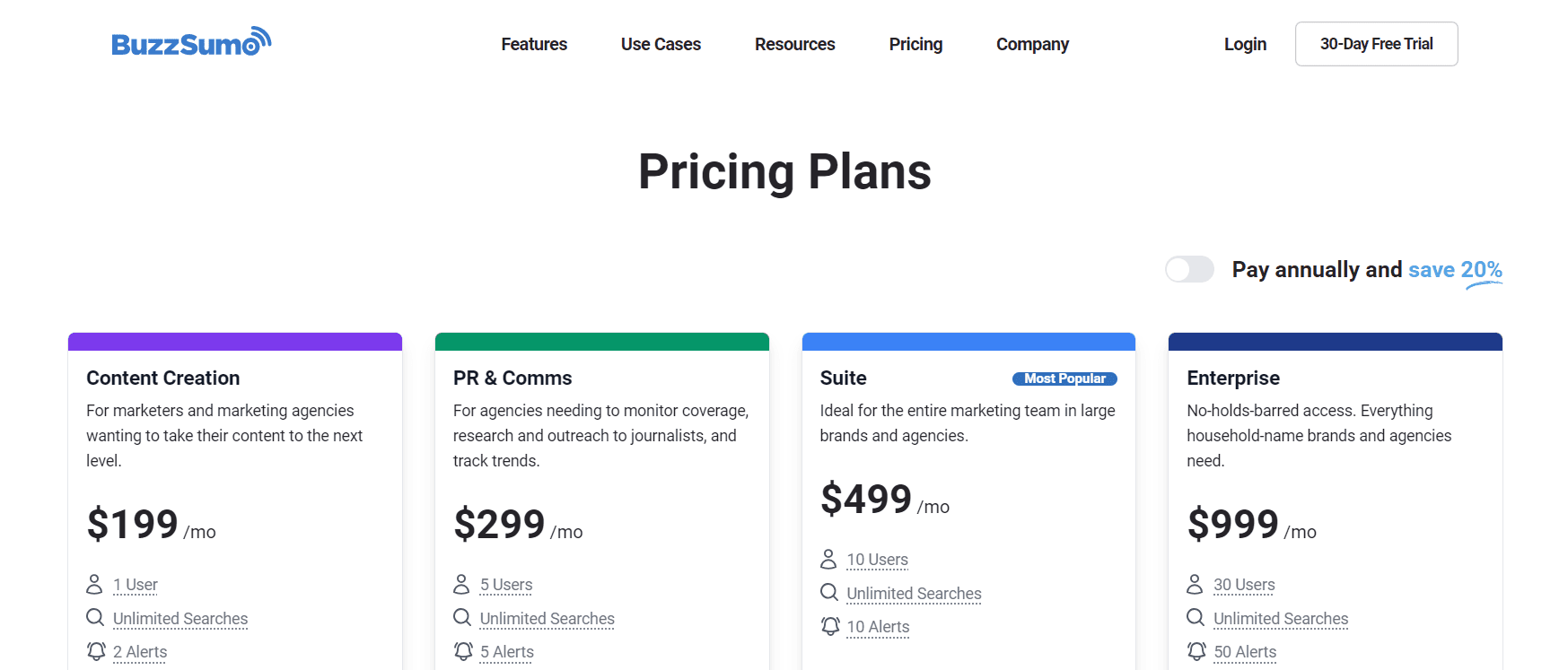Open the Resources dropdown
Viewport: 1568px width, 670px height.
(x=794, y=44)
